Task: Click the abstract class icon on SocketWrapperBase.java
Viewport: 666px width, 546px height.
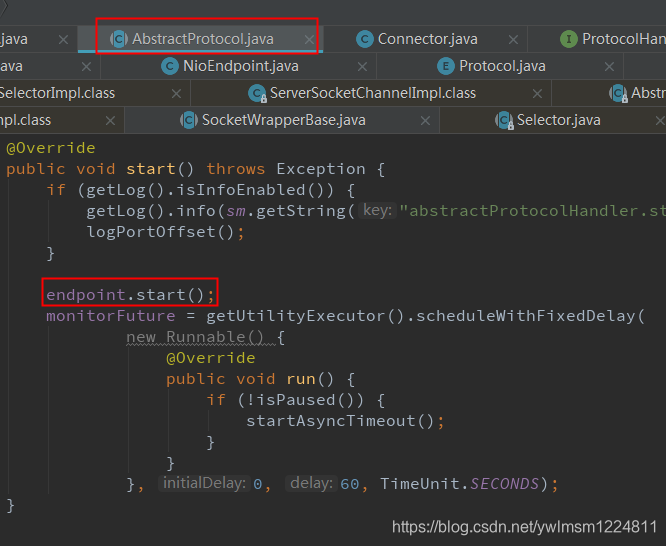Action: (189, 120)
